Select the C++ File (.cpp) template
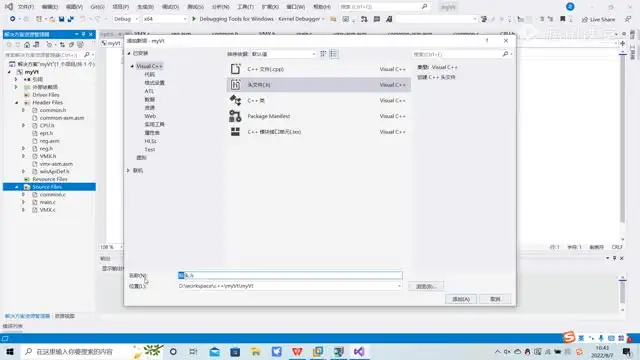The height and width of the screenshot is (360, 640). (x=318, y=69)
